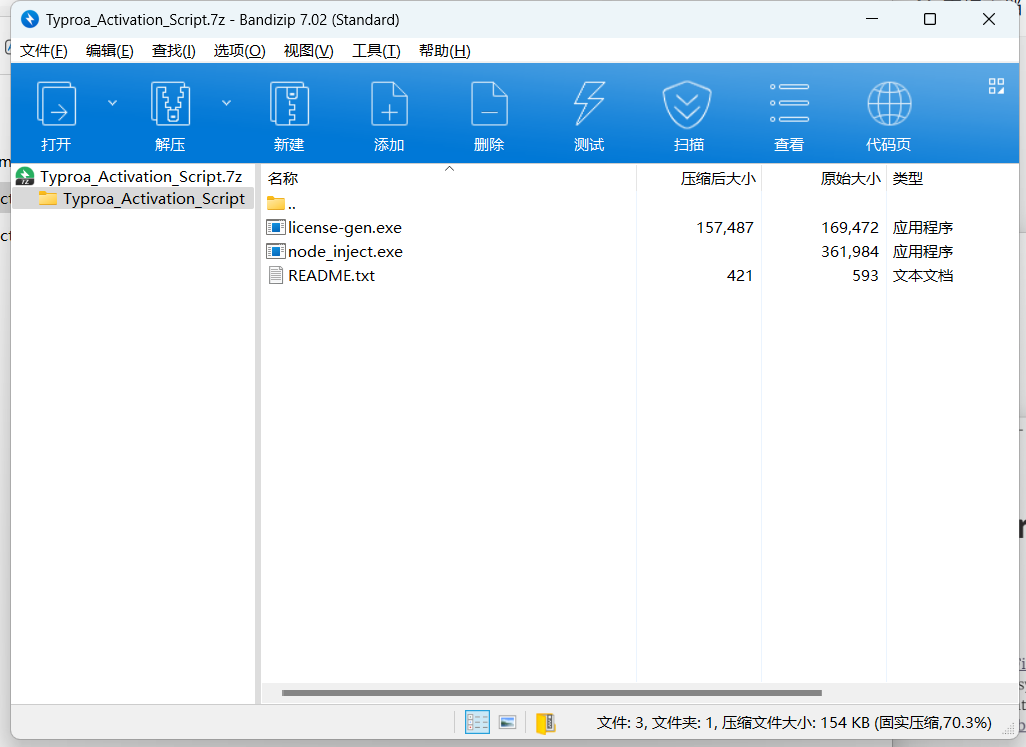
Task: Click the Open (打开) toolbar icon
Action: 56,103
